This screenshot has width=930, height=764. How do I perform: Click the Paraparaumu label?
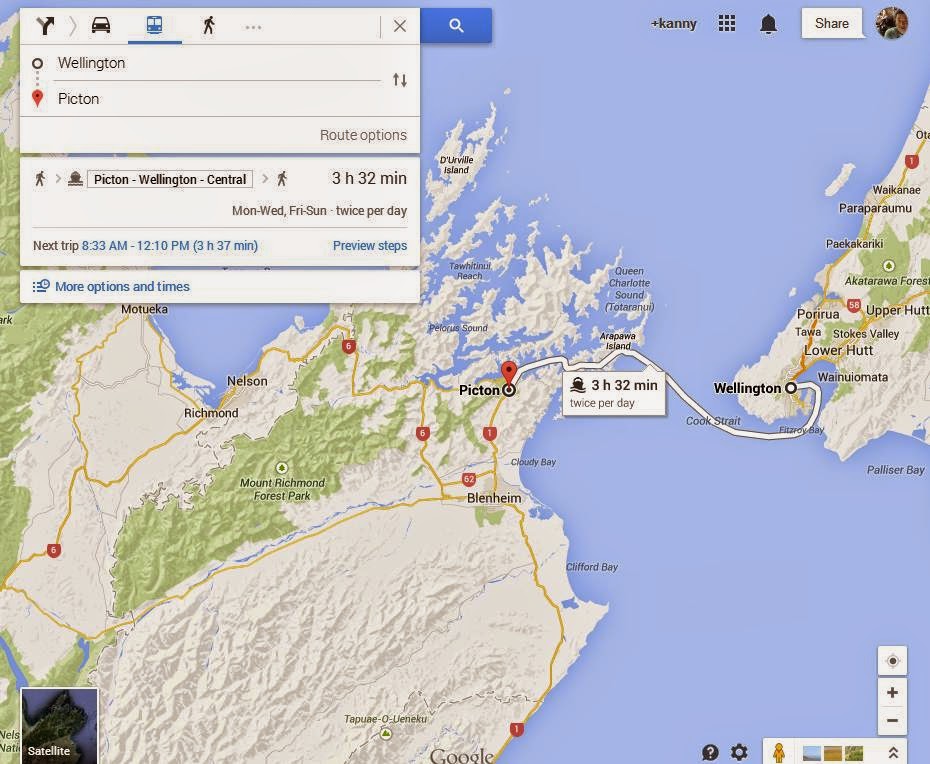[x=875, y=208]
